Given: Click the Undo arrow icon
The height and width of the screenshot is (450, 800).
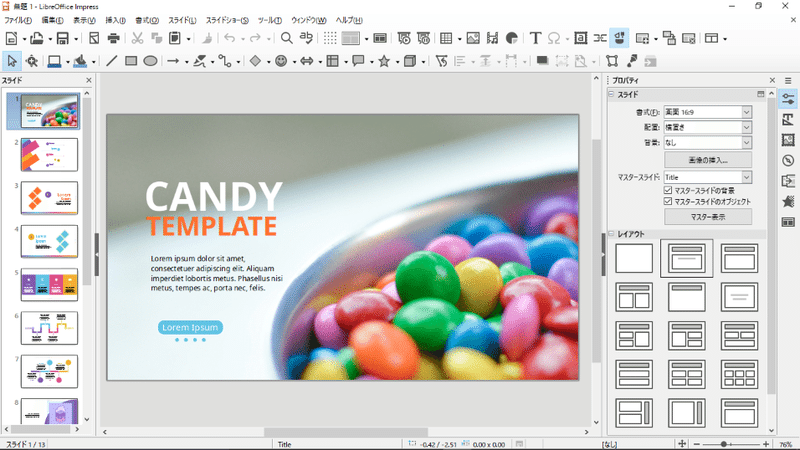Looking at the screenshot, I should coord(230,38).
